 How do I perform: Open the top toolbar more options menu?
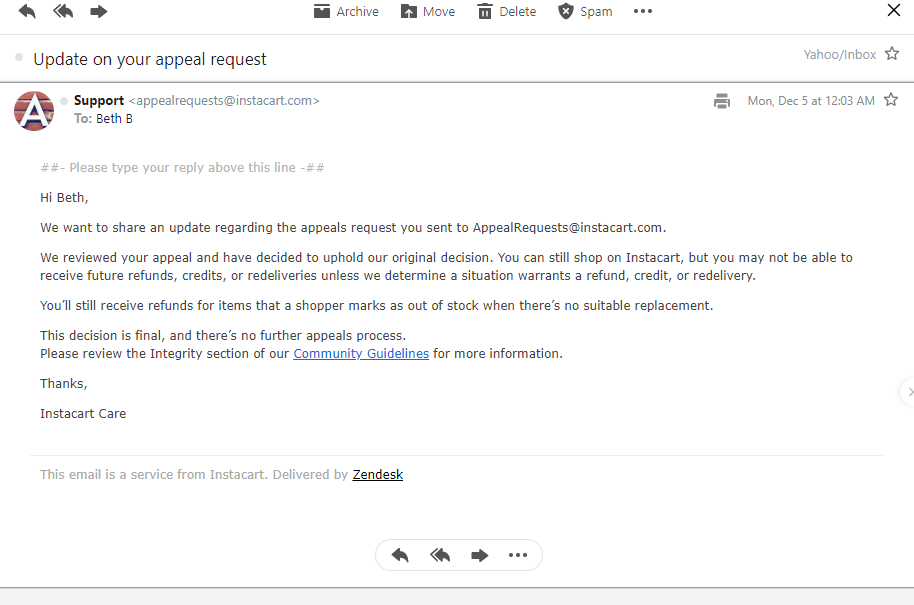(x=643, y=11)
